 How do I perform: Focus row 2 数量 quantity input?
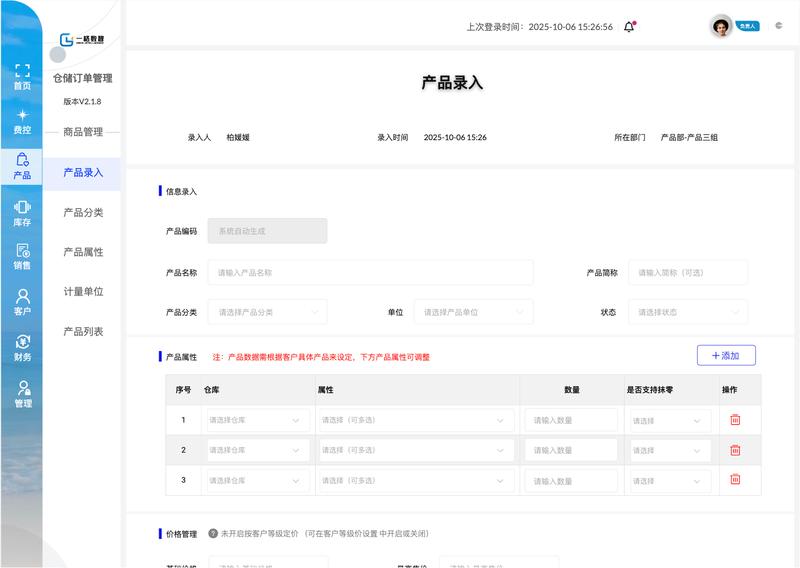pos(571,451)
